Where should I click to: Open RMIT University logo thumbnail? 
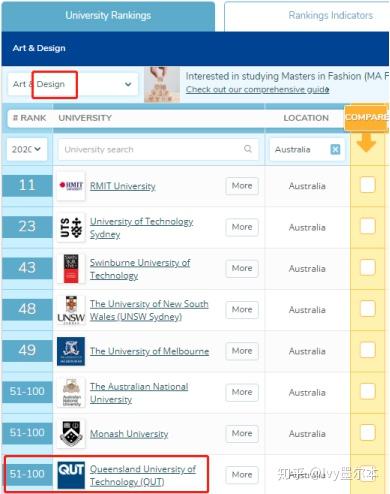71,186
